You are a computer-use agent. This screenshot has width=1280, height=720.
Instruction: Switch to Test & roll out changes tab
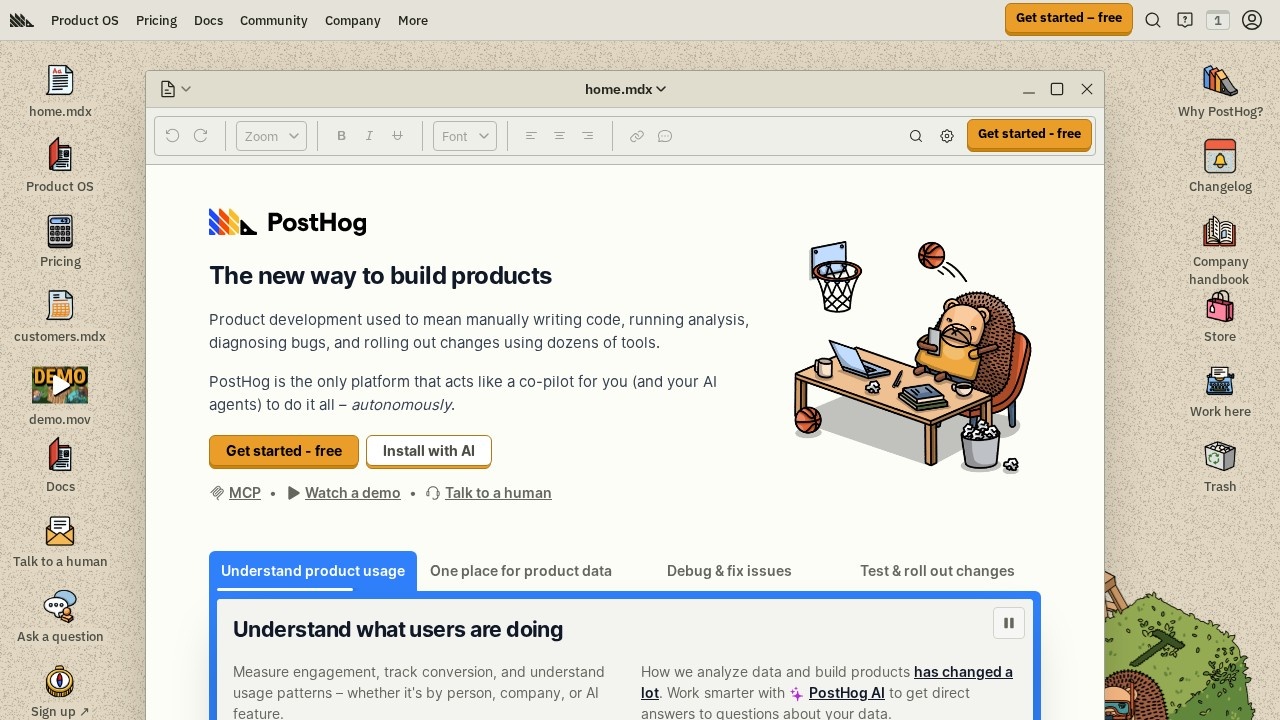937,571
